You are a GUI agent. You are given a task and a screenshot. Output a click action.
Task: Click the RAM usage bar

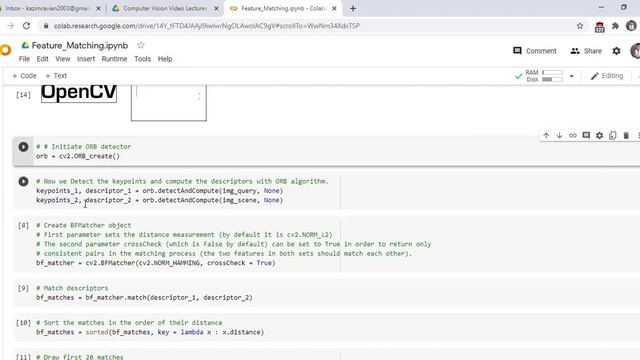pos(552,73)
